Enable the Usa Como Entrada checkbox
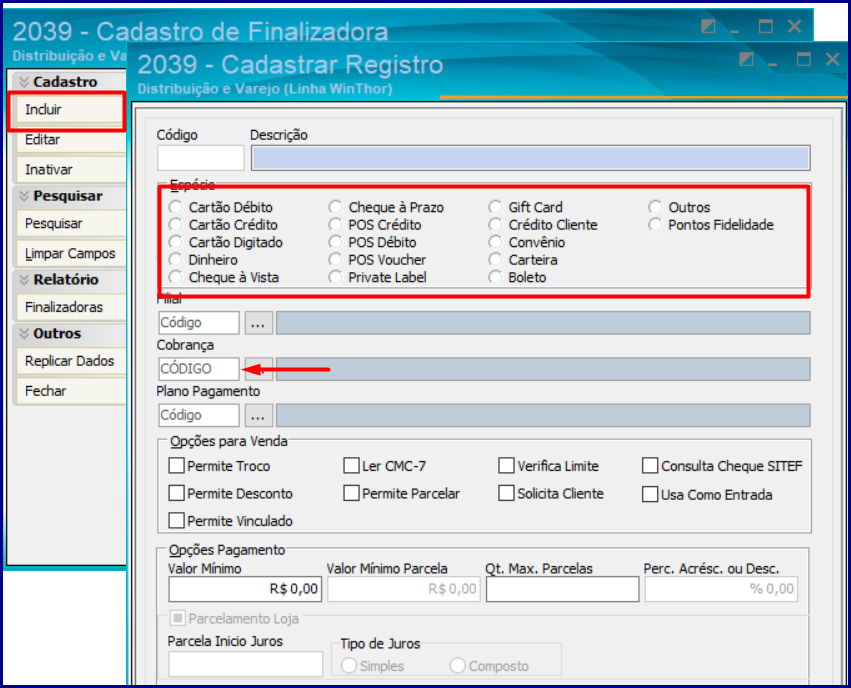Image resolution: width=851 pixels, height=688 pixels. click(x=650, y=494)
